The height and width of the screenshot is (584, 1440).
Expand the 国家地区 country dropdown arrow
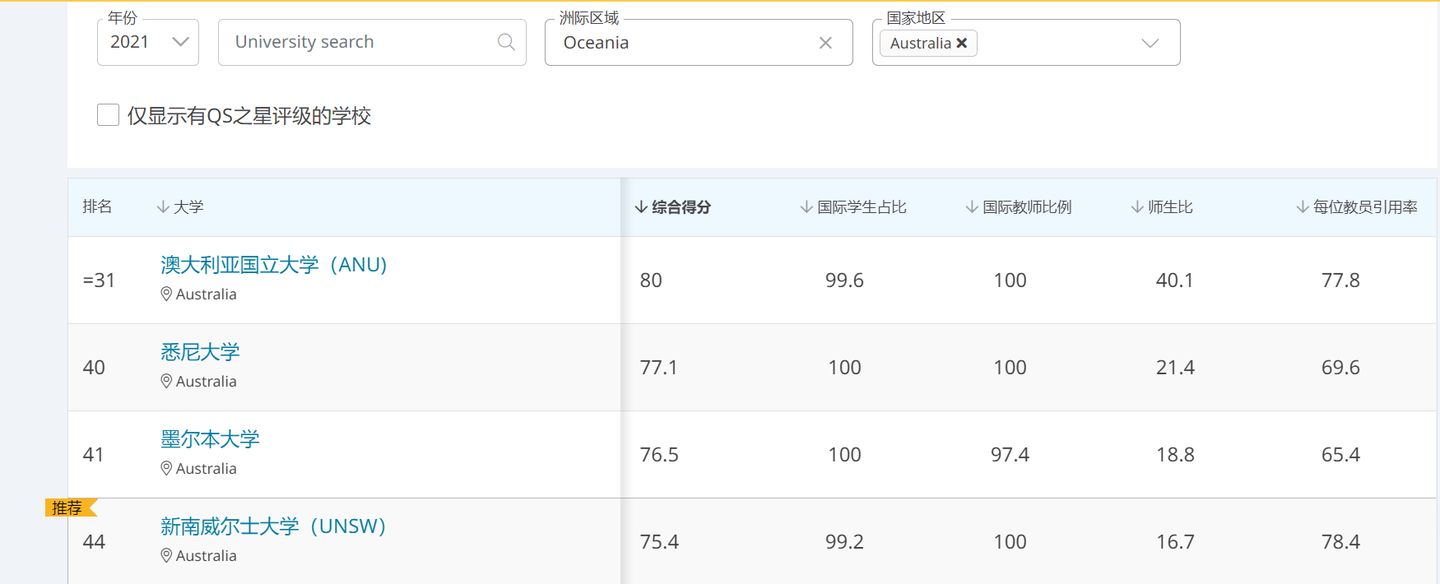(1150, 43)
